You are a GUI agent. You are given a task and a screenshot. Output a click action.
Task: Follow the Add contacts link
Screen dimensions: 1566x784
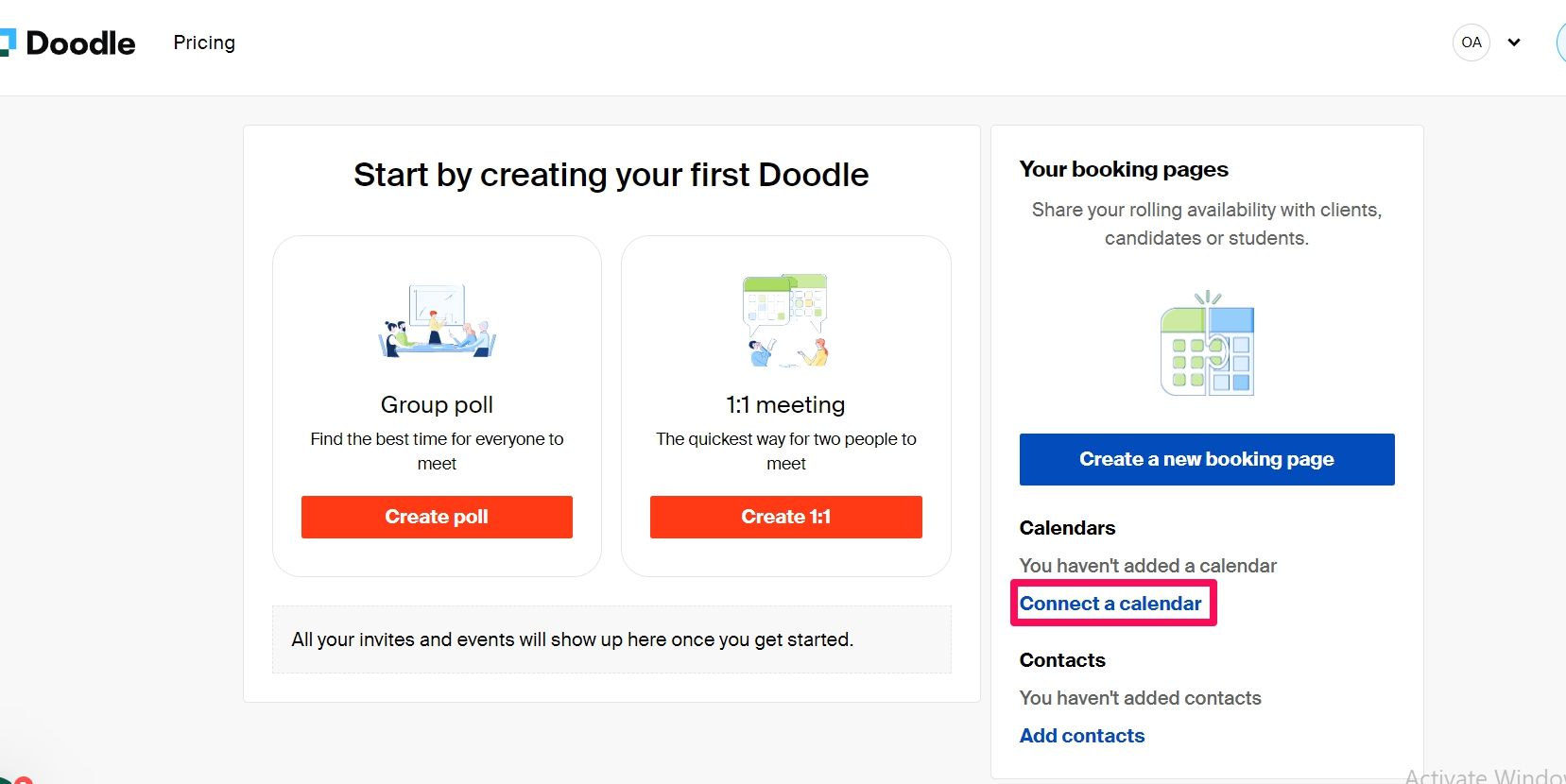point(1081,735)
